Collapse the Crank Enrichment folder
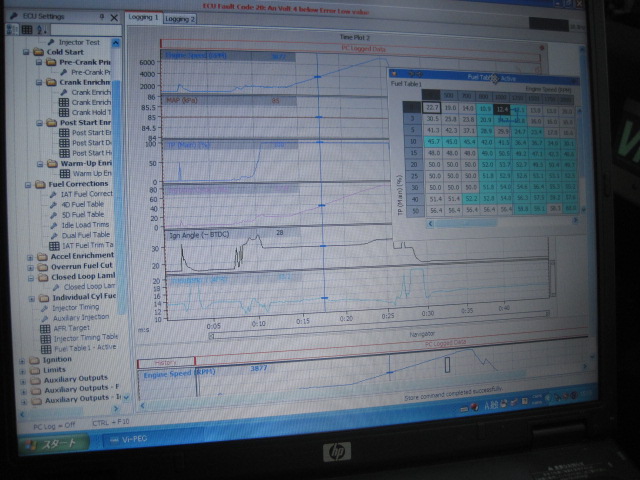Image resolution: width=640 pixels, height=480 pixels. click(39, 82)
